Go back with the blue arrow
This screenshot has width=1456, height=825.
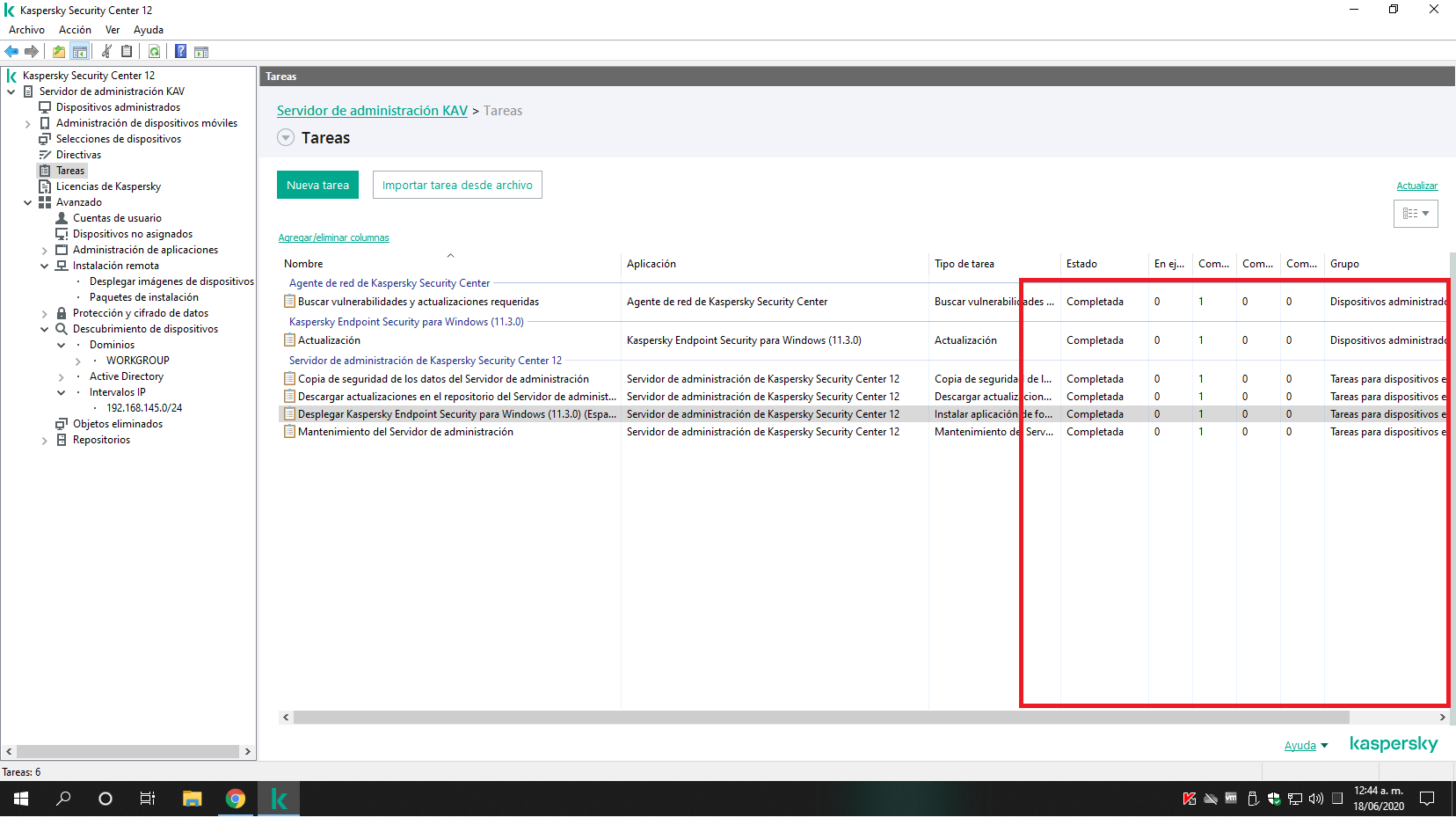11,51
